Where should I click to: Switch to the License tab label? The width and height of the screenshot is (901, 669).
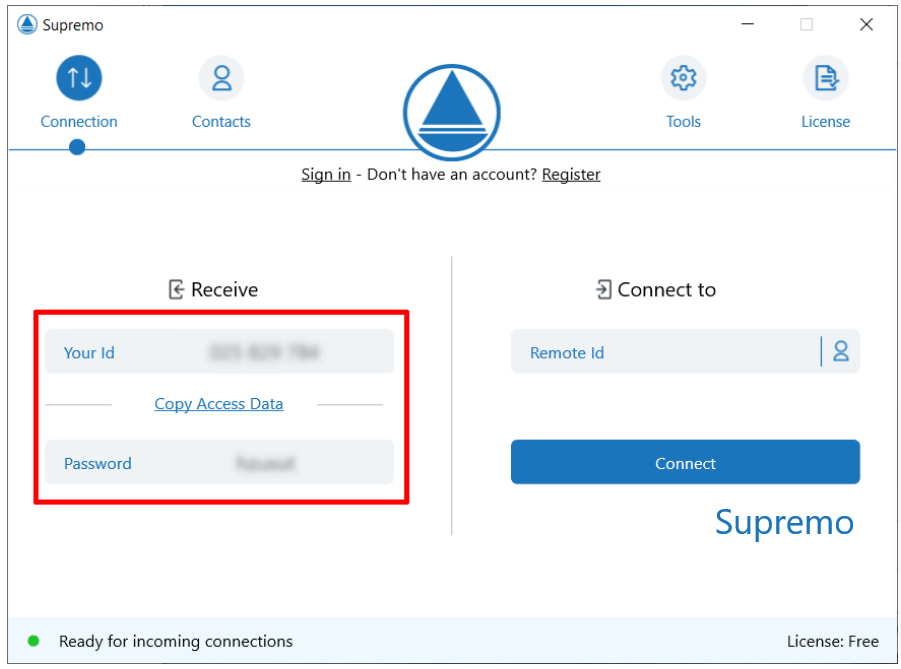coord(826,122)
